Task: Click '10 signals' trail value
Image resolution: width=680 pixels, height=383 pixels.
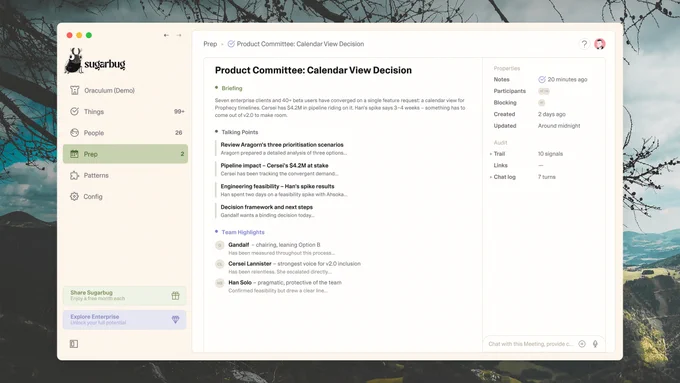Action: point(550,154)
